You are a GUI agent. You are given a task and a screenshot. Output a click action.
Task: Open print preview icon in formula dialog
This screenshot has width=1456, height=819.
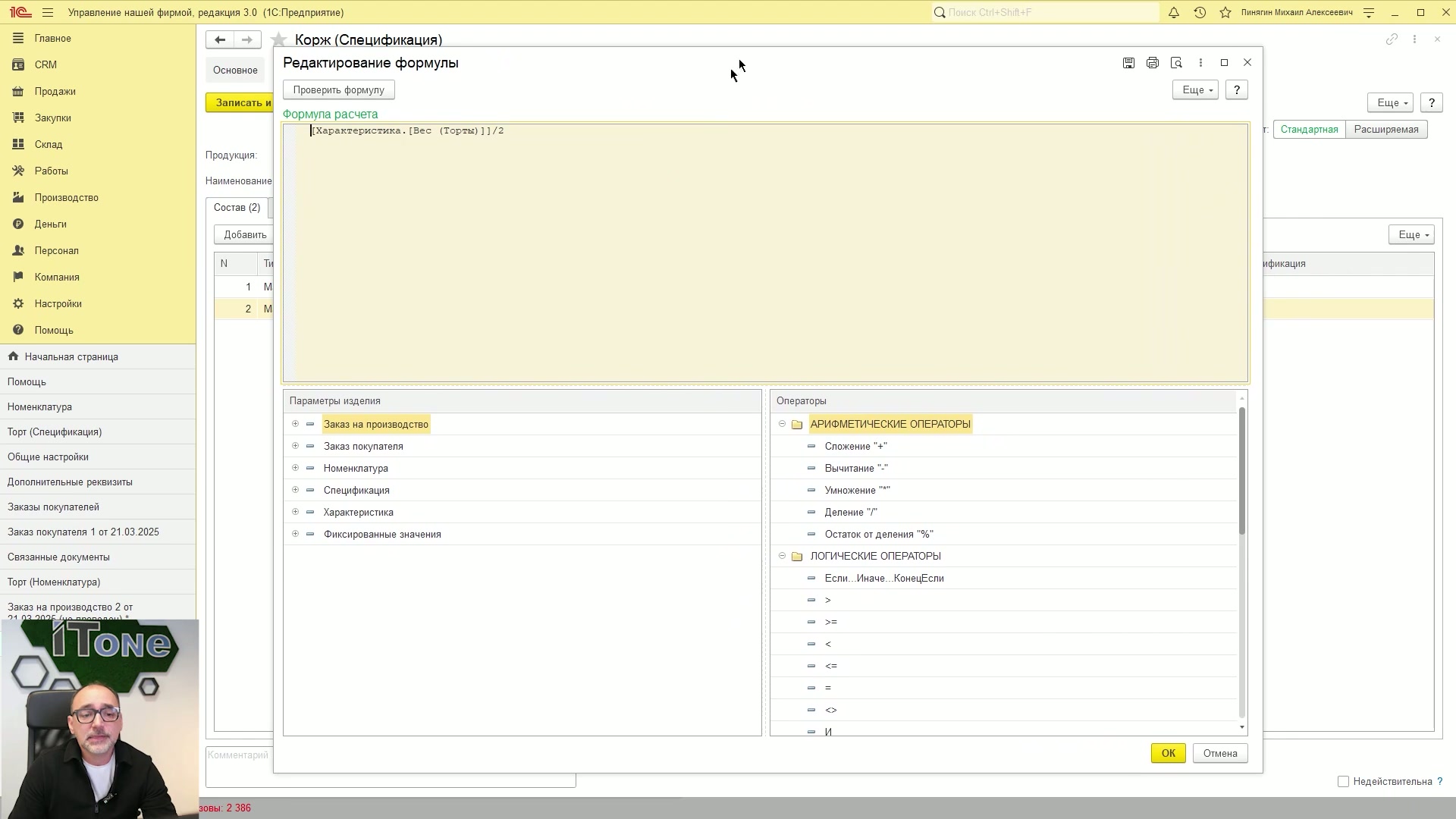(1176, 63)
